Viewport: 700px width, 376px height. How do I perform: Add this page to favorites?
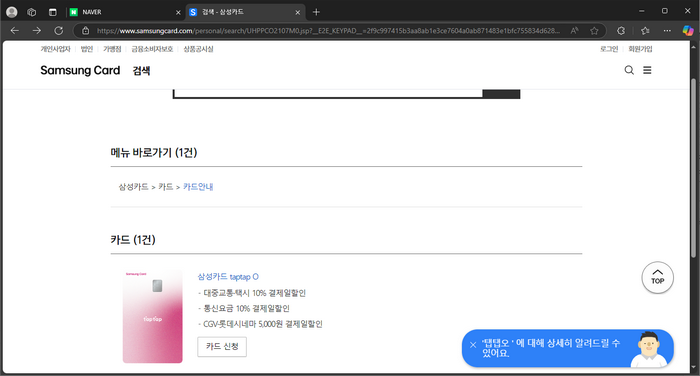(594, 31)
